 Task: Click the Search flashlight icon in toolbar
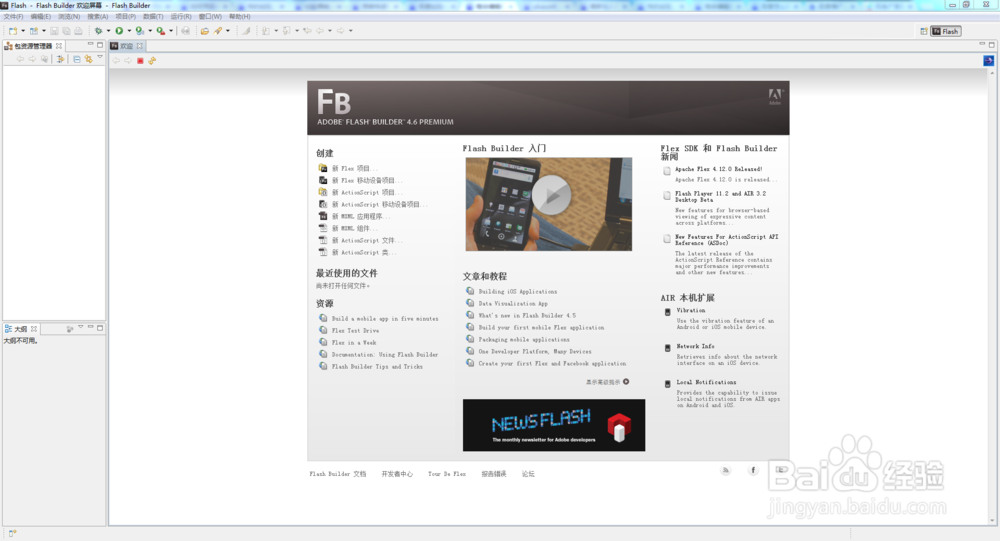coord(218,31)
